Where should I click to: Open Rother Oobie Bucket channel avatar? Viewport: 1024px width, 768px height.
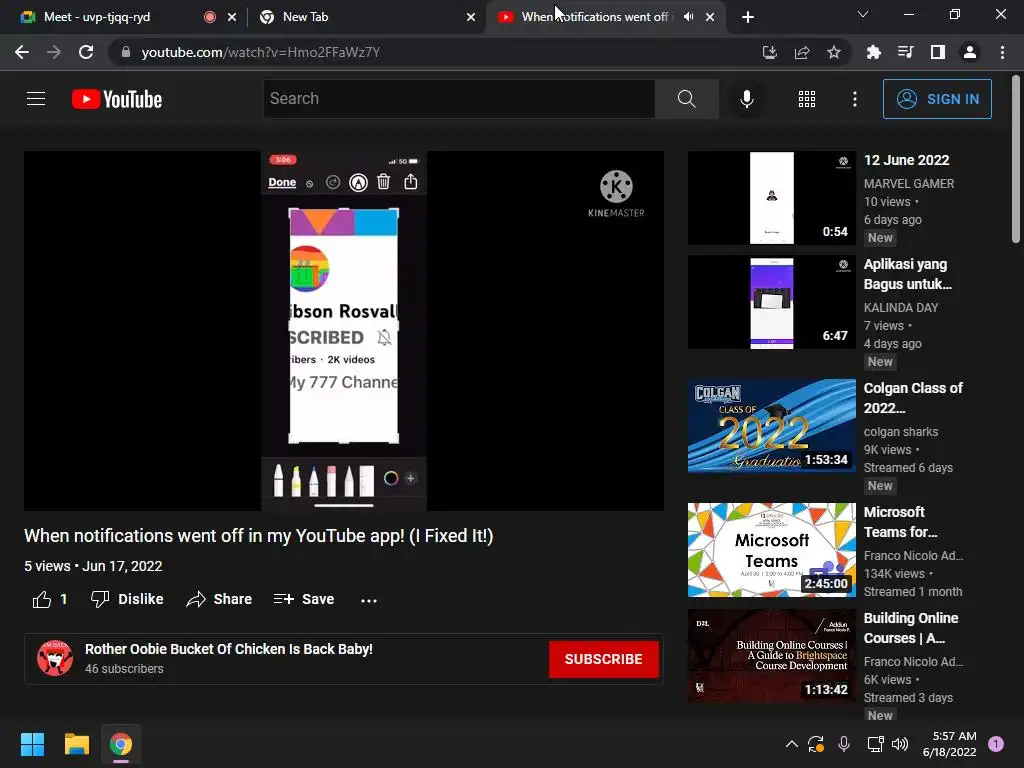click(x=55, y=658)
